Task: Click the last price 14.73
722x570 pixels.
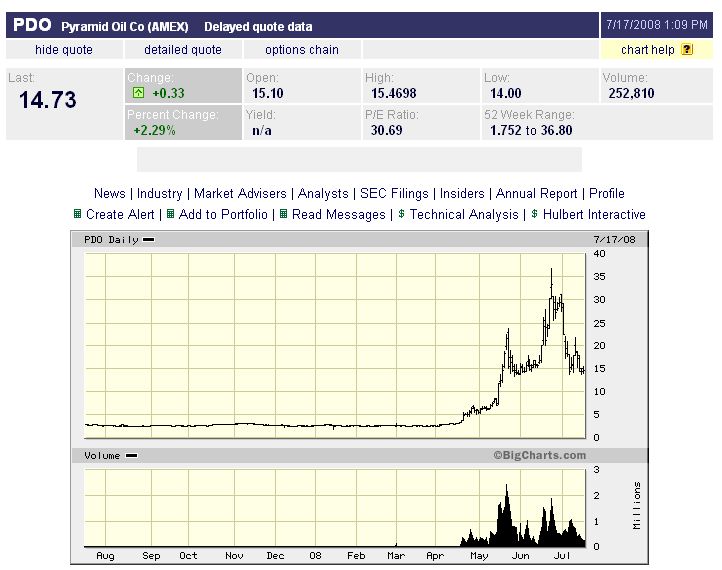Action: click(48, 100)
